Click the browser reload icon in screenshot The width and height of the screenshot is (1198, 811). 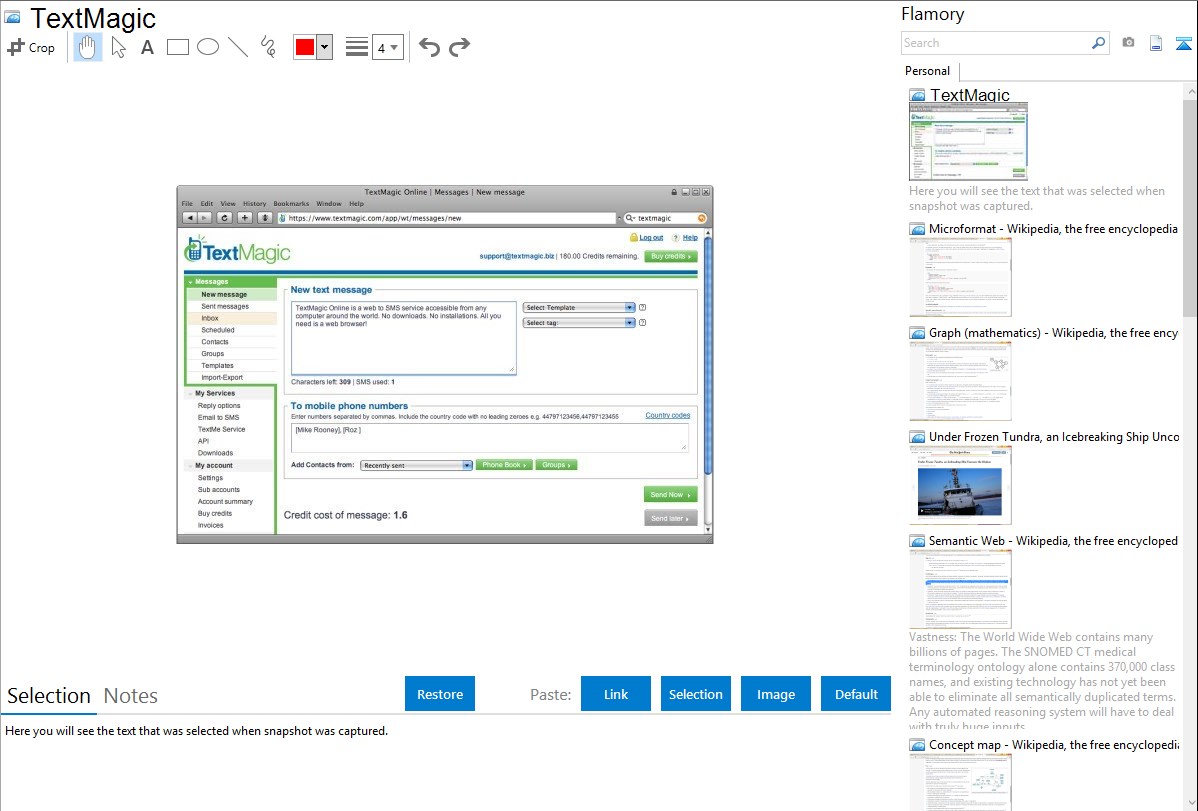224,218
